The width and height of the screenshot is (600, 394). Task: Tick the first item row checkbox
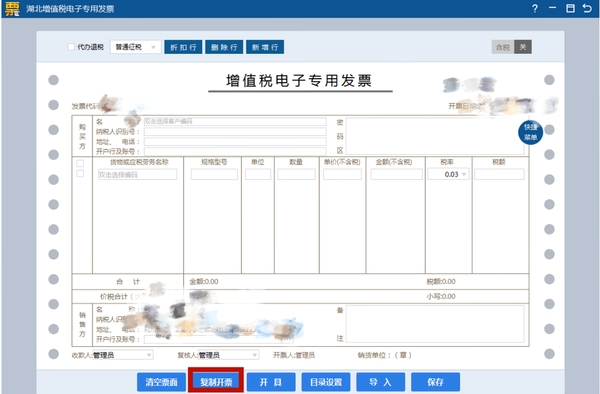click(x=80, y=173)
